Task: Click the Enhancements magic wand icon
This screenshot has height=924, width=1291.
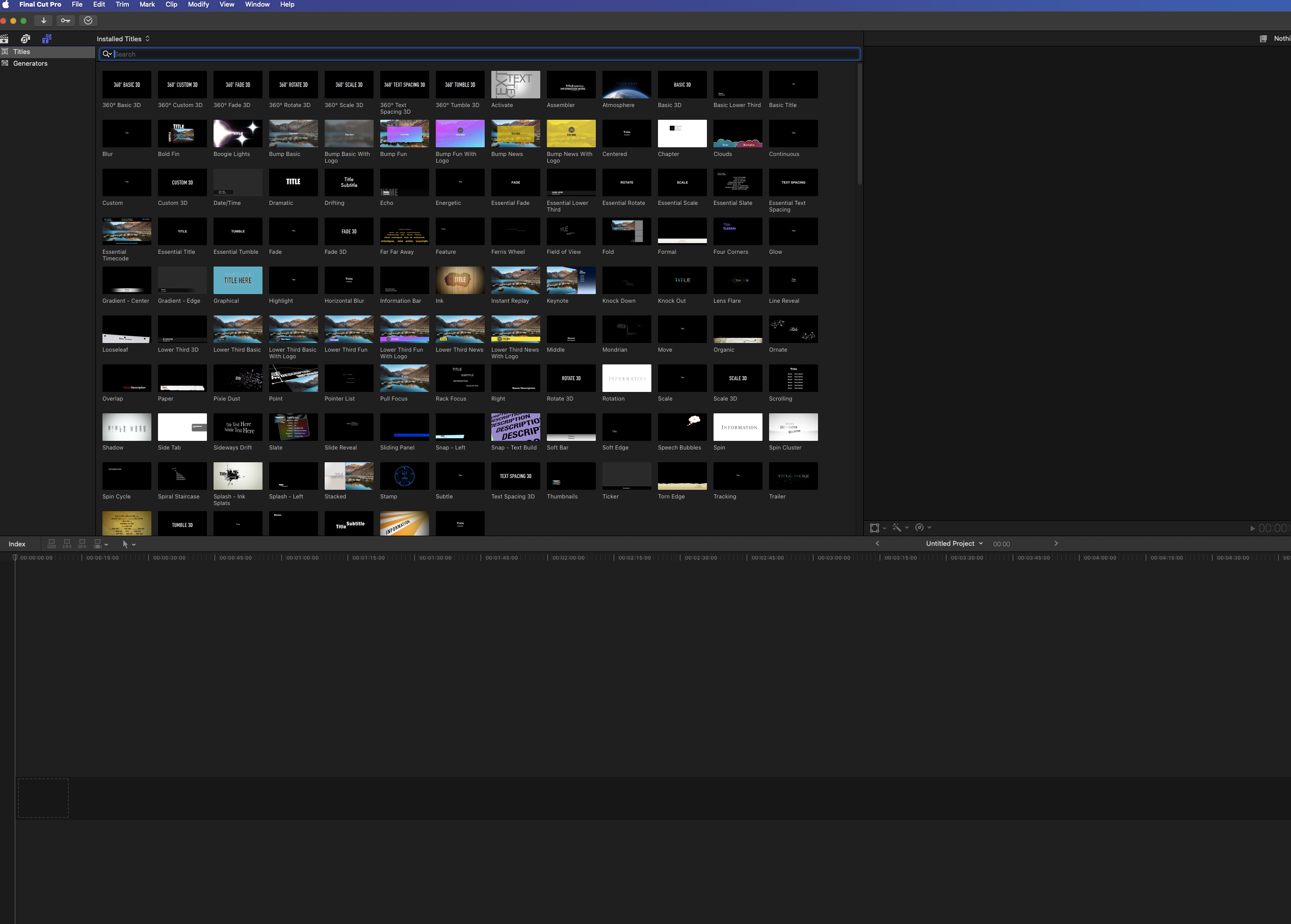Action: pos(897,528)
